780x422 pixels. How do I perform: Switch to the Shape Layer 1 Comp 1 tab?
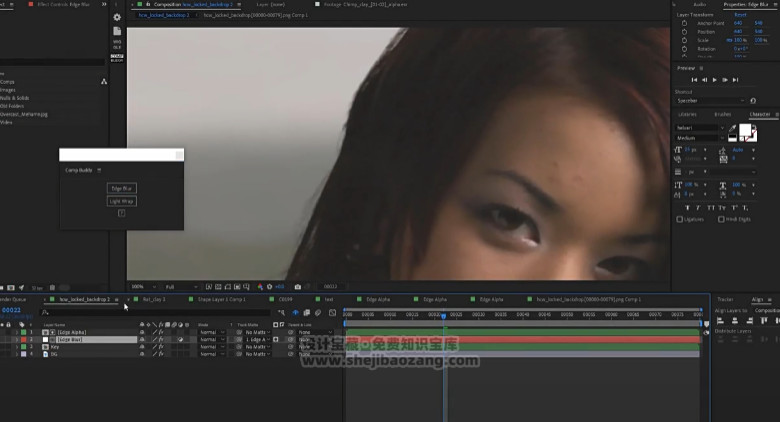click(x=221, y=300)
